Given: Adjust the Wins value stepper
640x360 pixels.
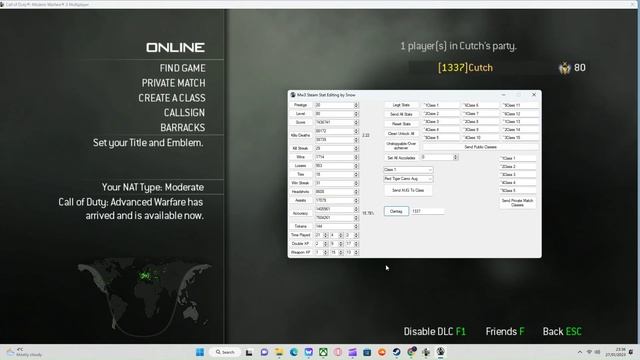Looking at the screenshot, I should point(356,157).
